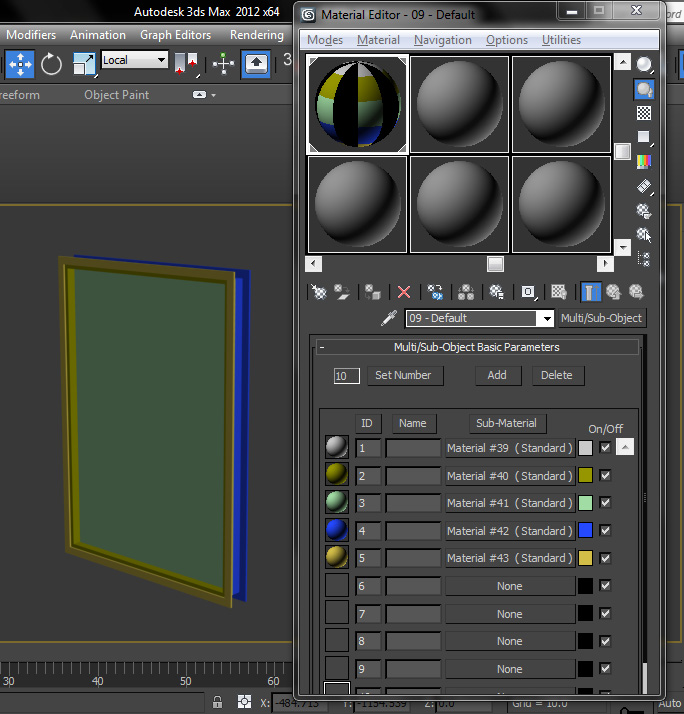The height and width of the screenshot is (714, 684).
Task: Open Material/Map Navigator icon
Action: tap(644, 259)
